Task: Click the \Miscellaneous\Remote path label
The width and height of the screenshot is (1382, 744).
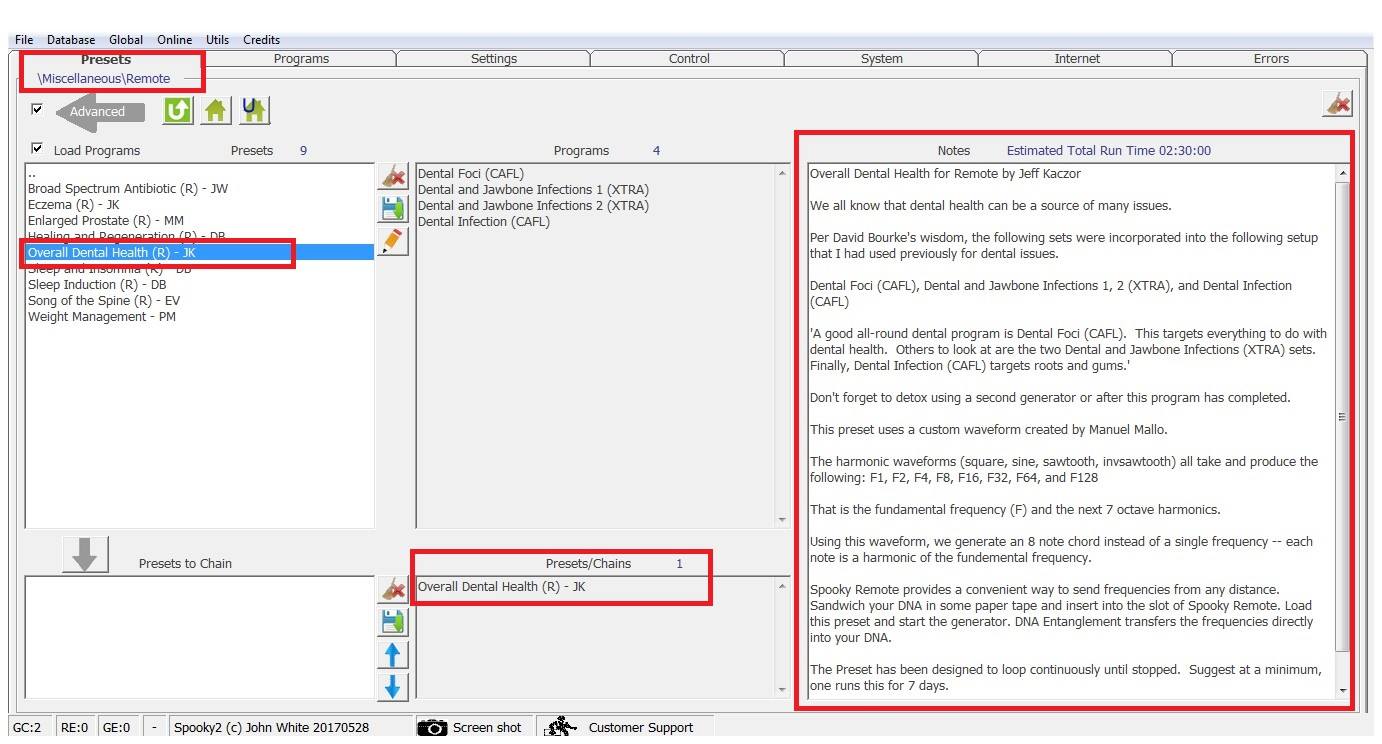Action: click(104, 78)
